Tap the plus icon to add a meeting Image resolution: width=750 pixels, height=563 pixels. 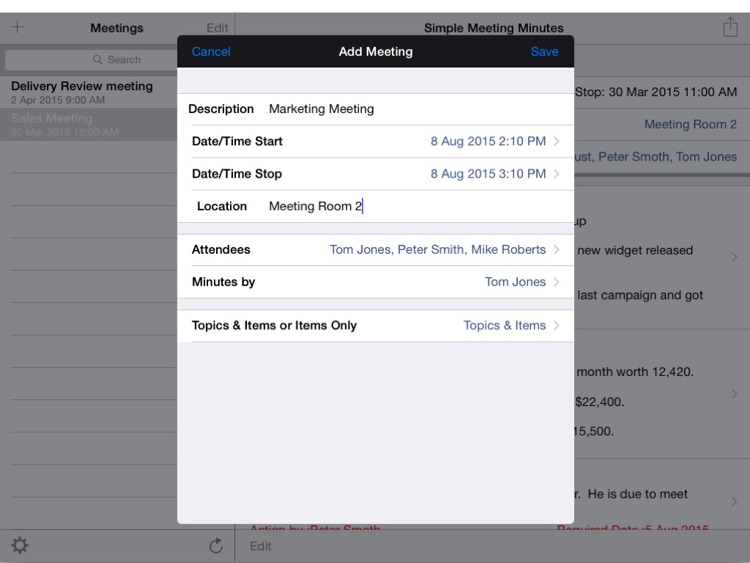click(x=17, y=27)
